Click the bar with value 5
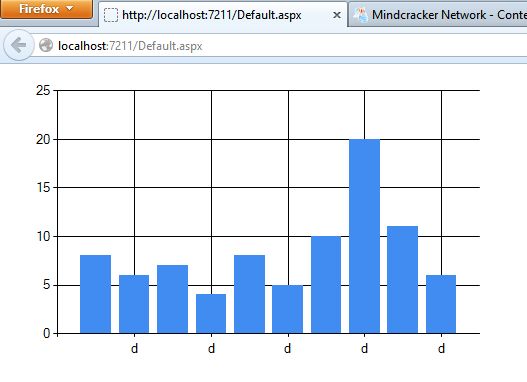The image size is (527, 382). tap(287, 309)
